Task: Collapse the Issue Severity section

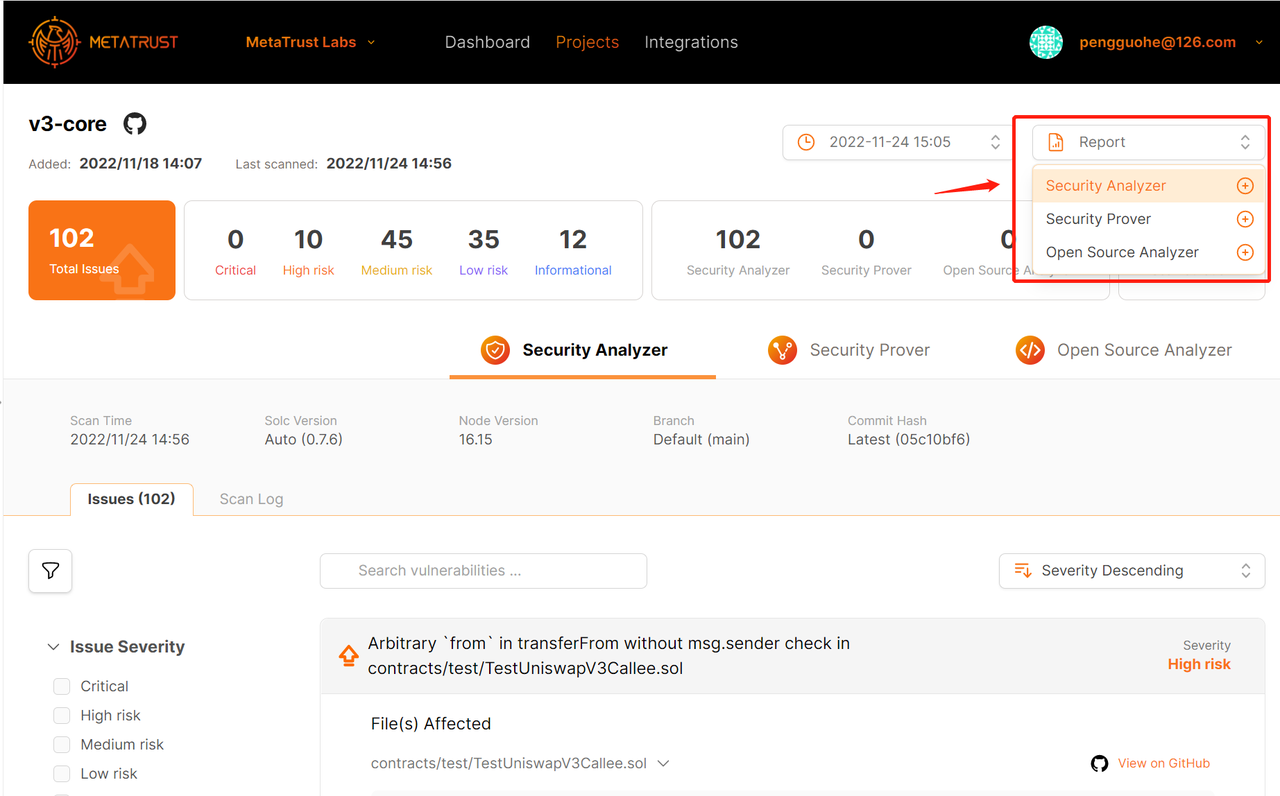Action: (x=54, y=647)
